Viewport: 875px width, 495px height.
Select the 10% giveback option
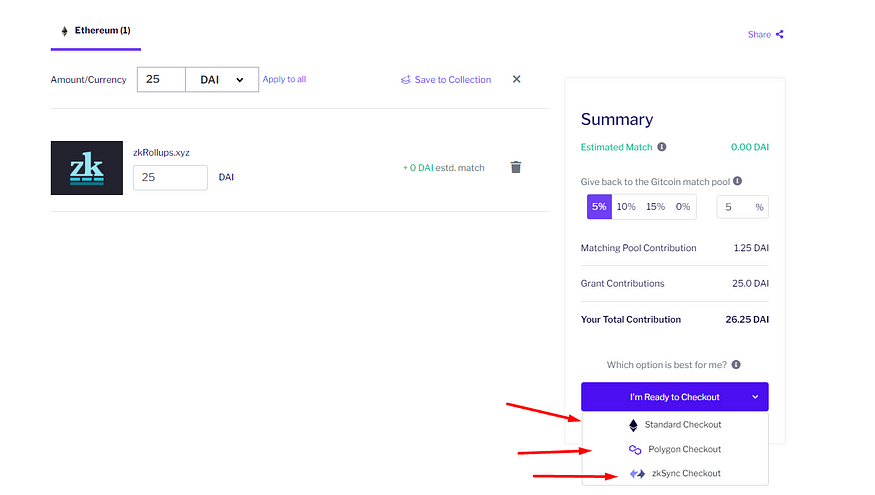click(x=626, y=206)
